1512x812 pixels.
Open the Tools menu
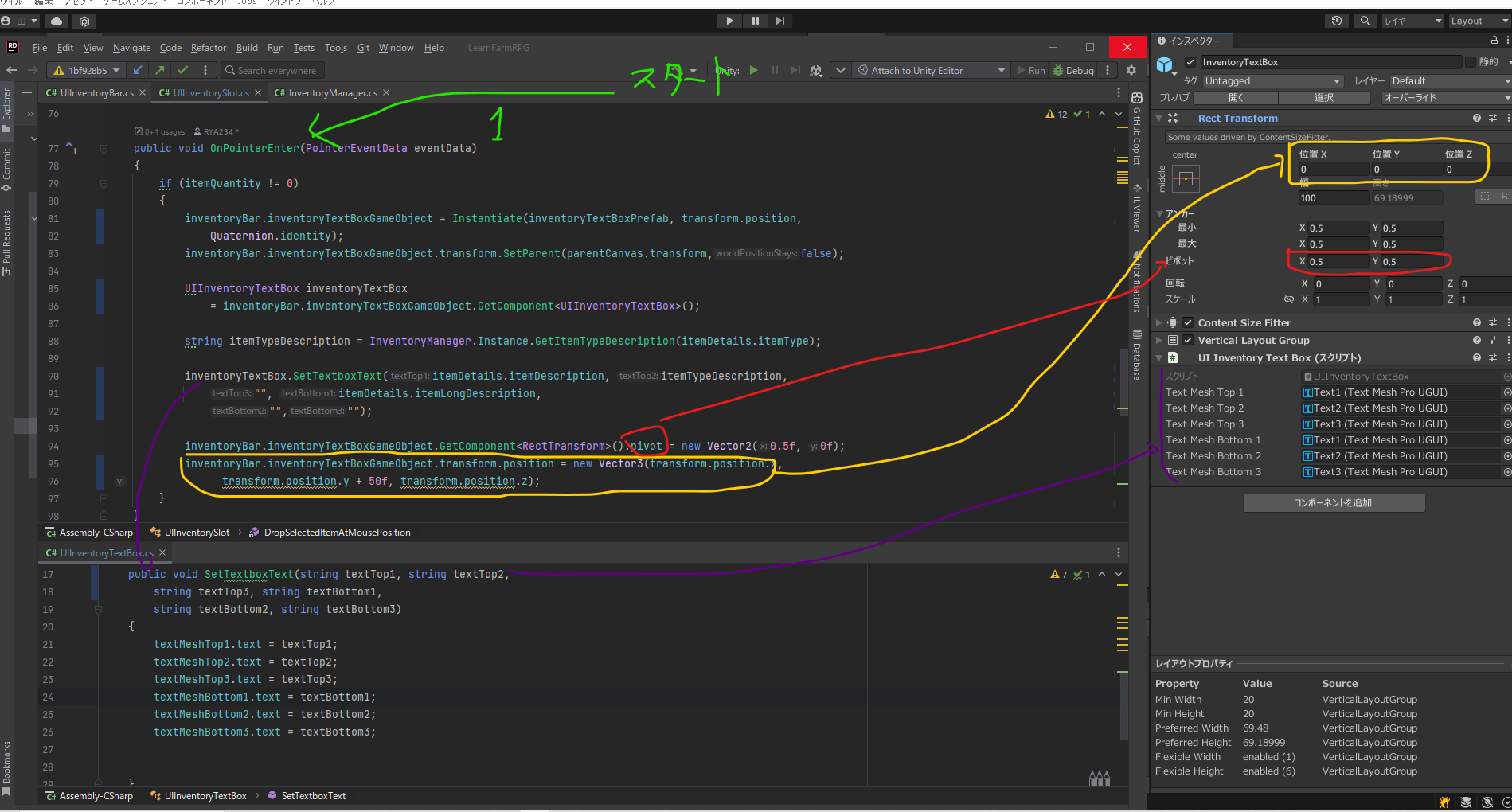336,48
